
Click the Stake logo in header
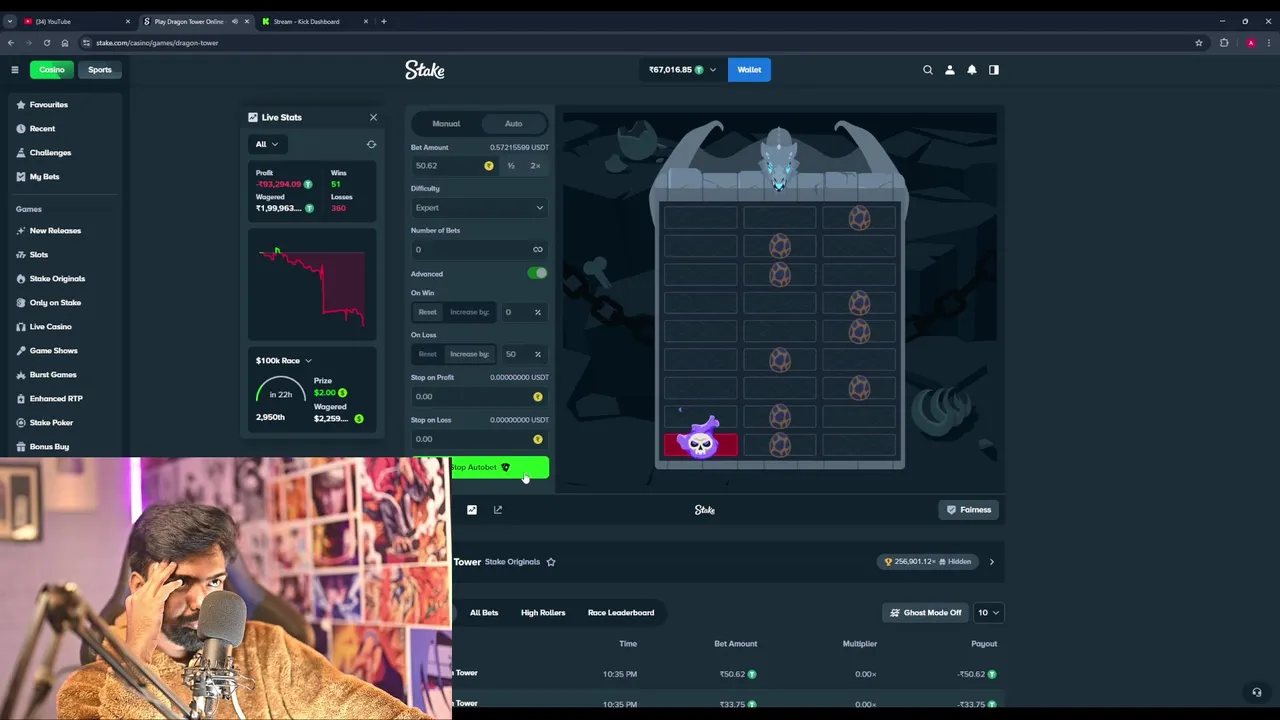pos(425,70)
